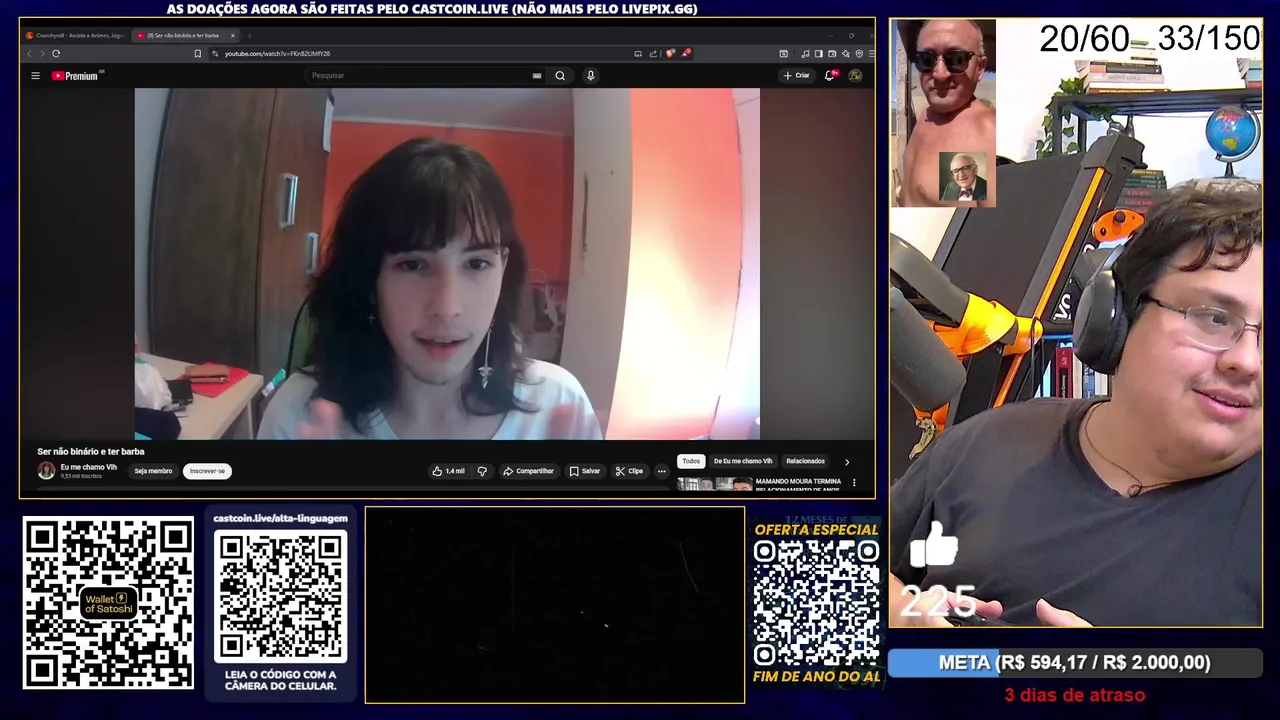The image size is (1280, 720).
Task: Click the 33/150 counter text
Action: 1208,39
